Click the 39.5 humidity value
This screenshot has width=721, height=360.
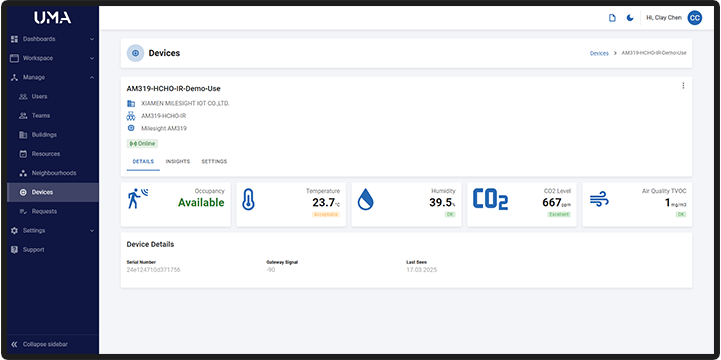pyautogui.click(x=440, y=203)
